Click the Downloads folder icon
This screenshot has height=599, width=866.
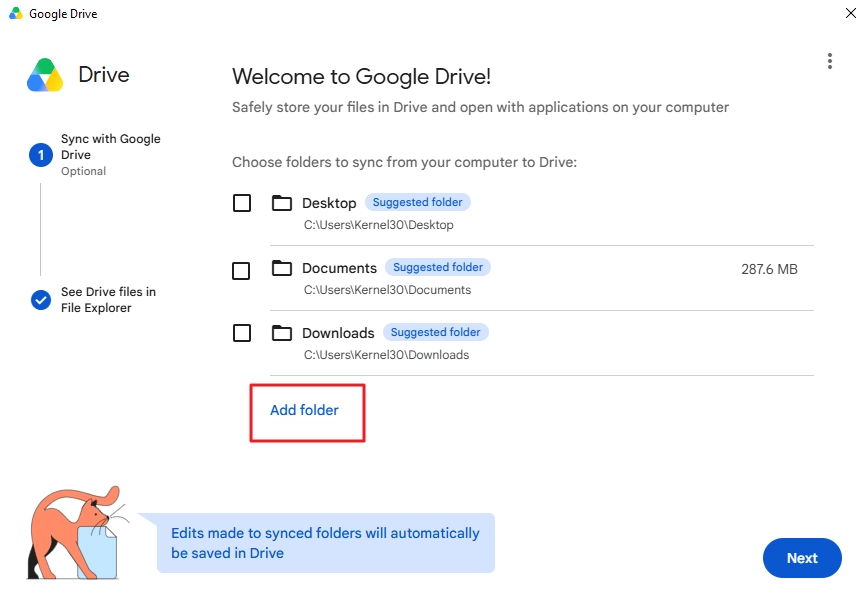click(282, 333)
